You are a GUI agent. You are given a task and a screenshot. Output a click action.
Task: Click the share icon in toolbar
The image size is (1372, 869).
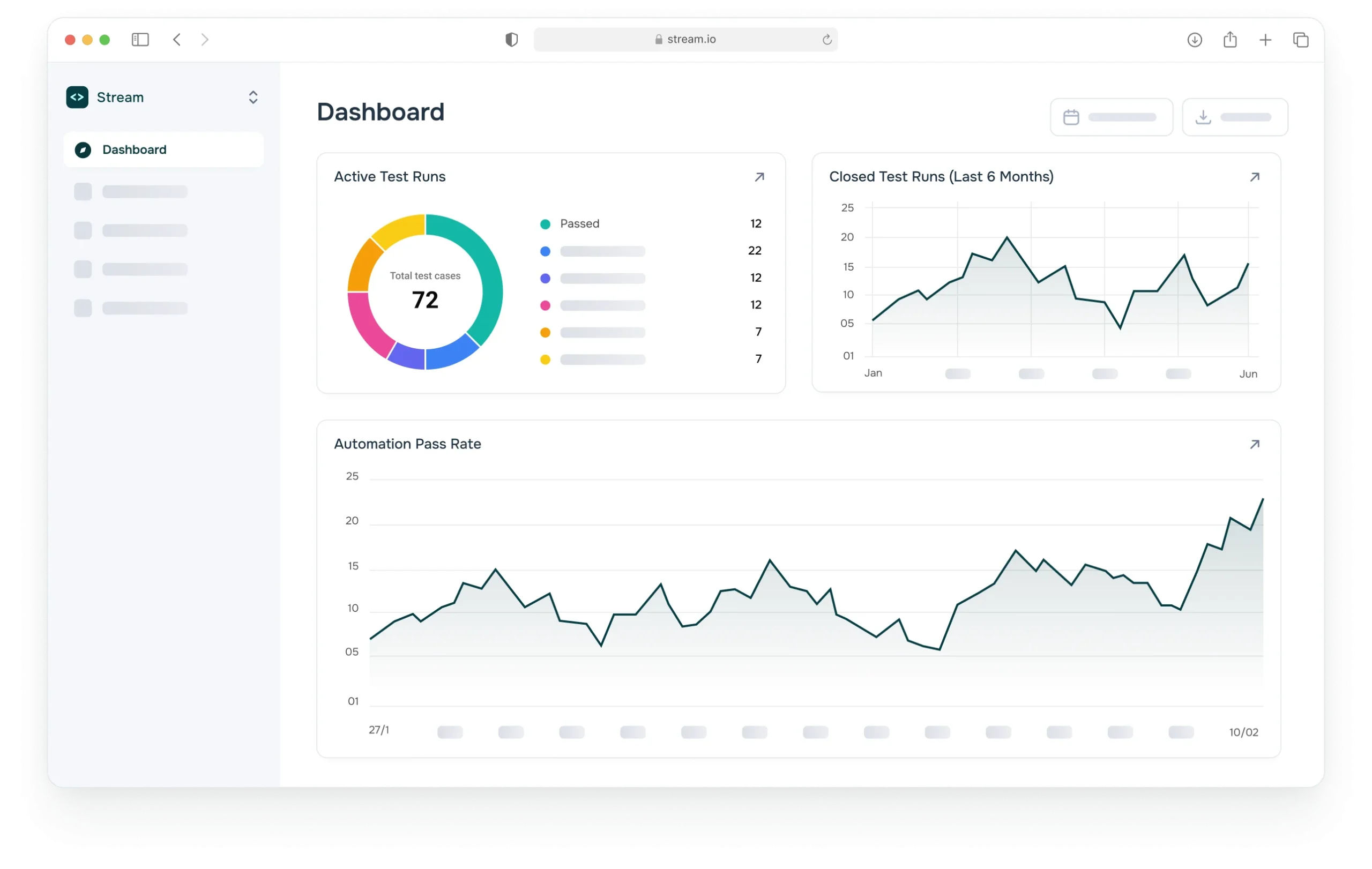[1230, 39]
